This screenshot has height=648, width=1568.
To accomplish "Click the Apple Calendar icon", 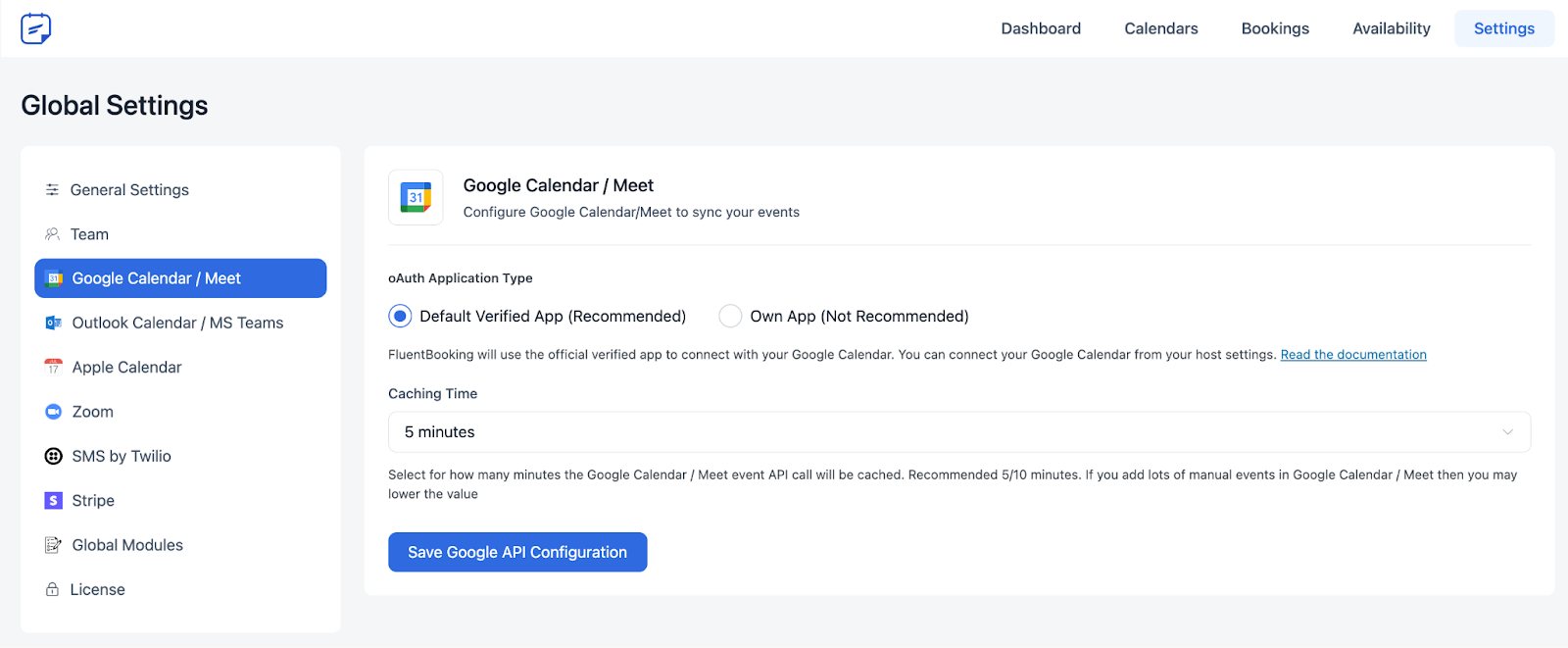I will point(54,367).
